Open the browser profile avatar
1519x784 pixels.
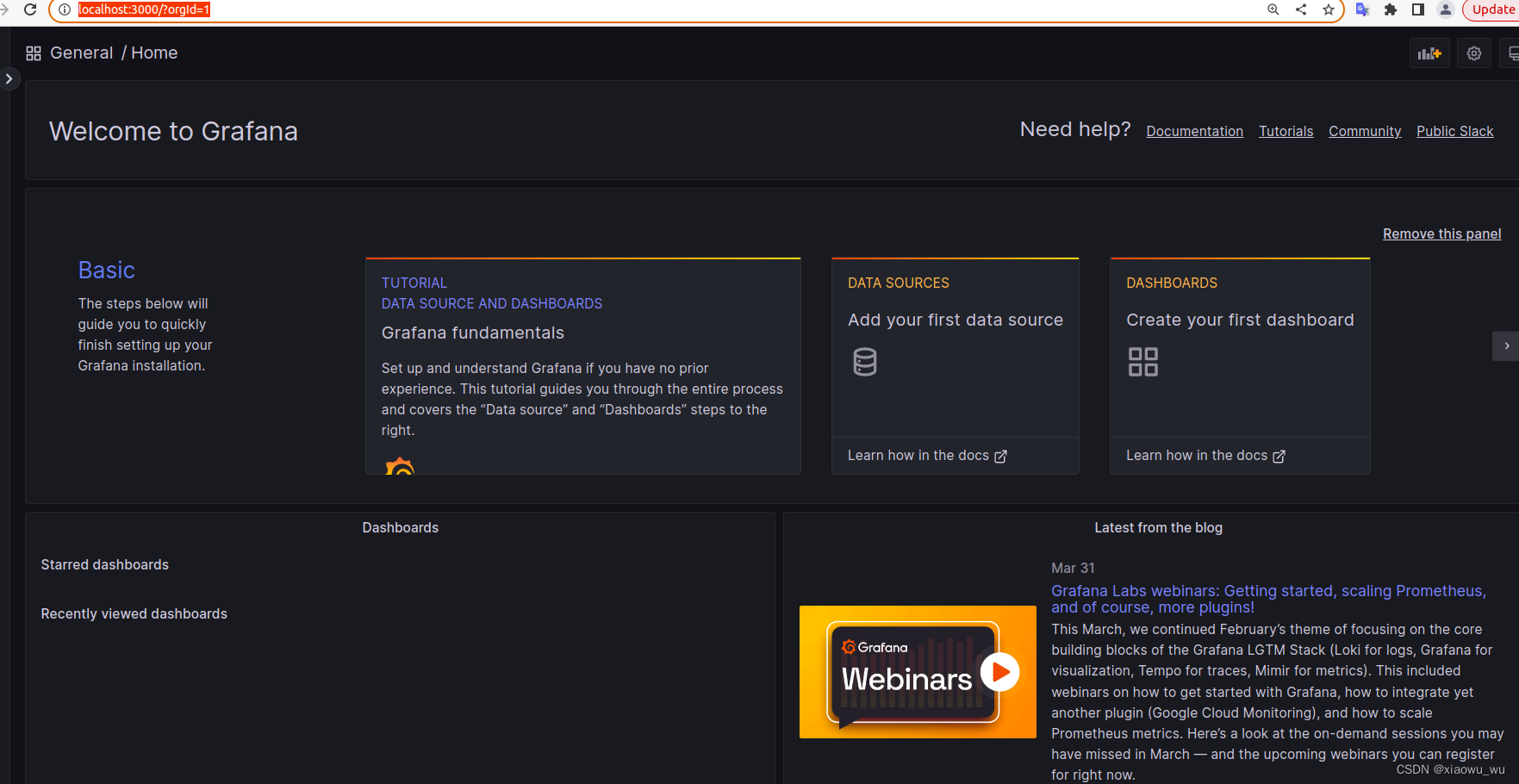[1446, 9]
